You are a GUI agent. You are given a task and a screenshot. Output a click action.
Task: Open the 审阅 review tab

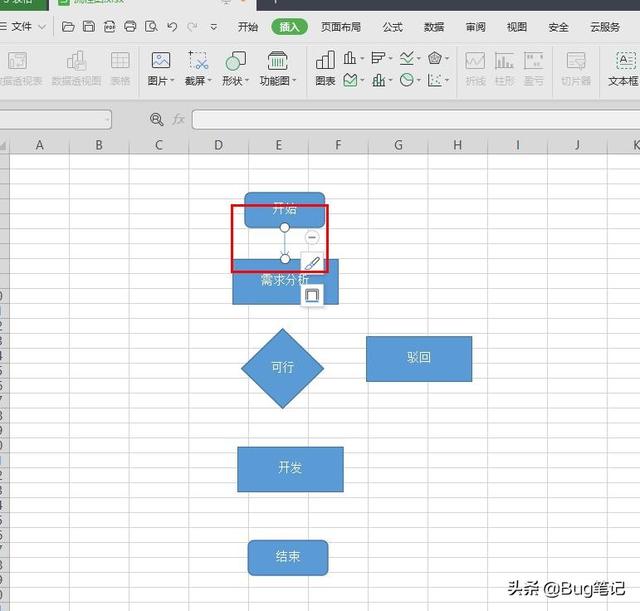[x=476, y=27]
